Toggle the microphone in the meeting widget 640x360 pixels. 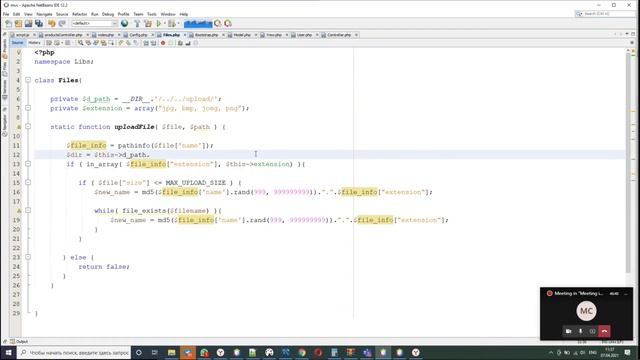580,331
